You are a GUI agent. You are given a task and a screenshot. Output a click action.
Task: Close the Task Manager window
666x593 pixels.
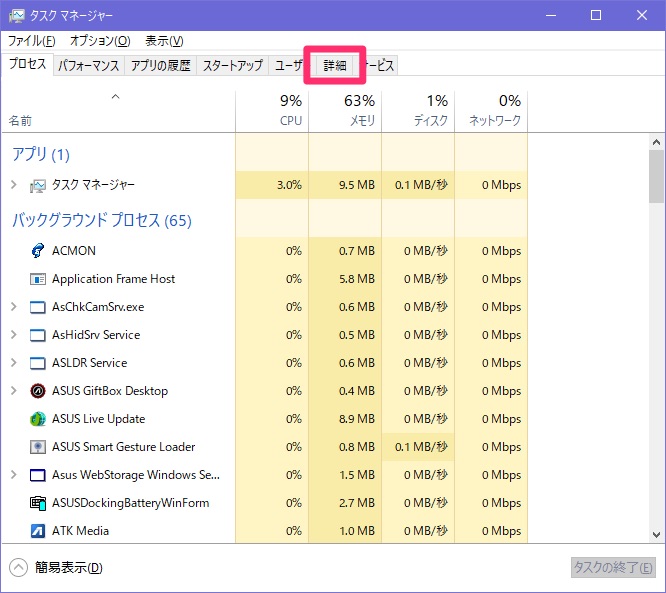click(x=642, y=16)
